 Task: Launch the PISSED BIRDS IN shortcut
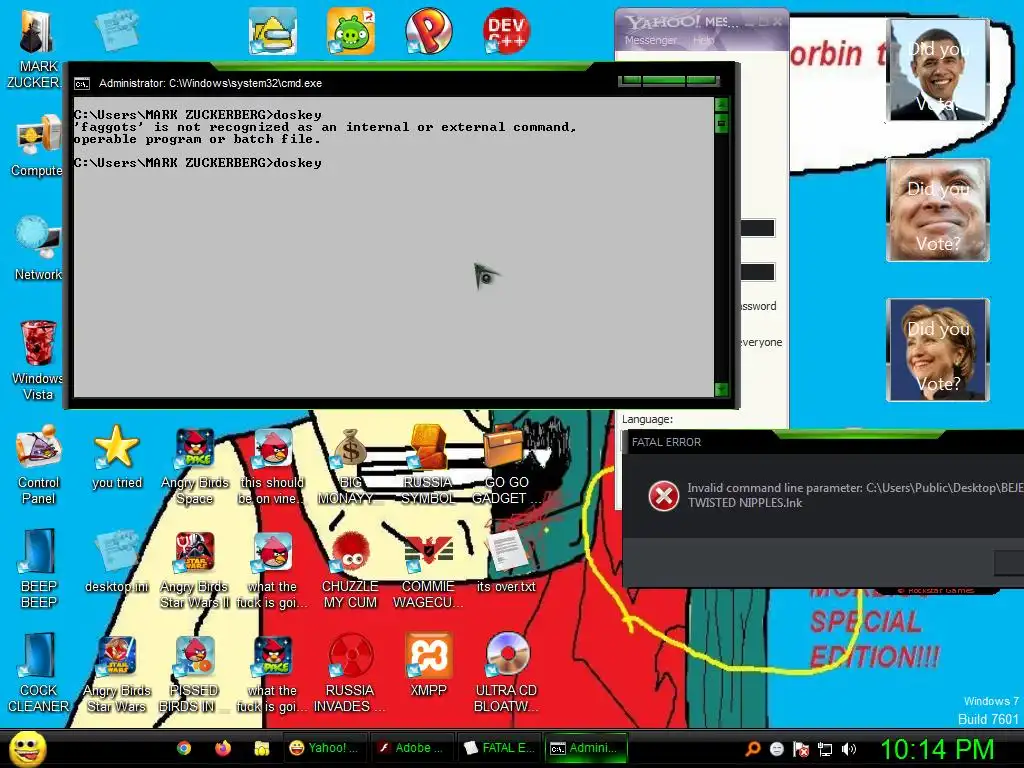tap(195, 673)
